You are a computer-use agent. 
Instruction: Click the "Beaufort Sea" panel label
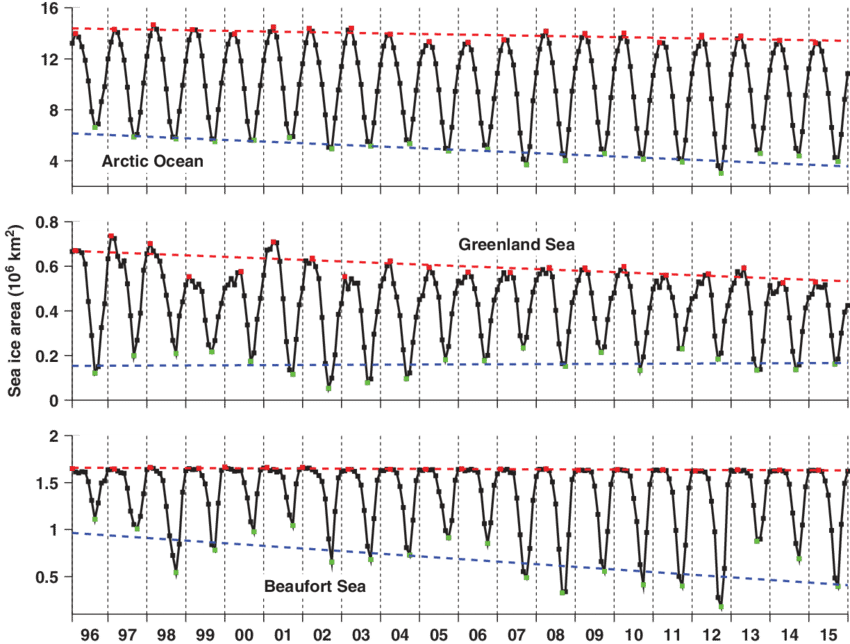315,585
